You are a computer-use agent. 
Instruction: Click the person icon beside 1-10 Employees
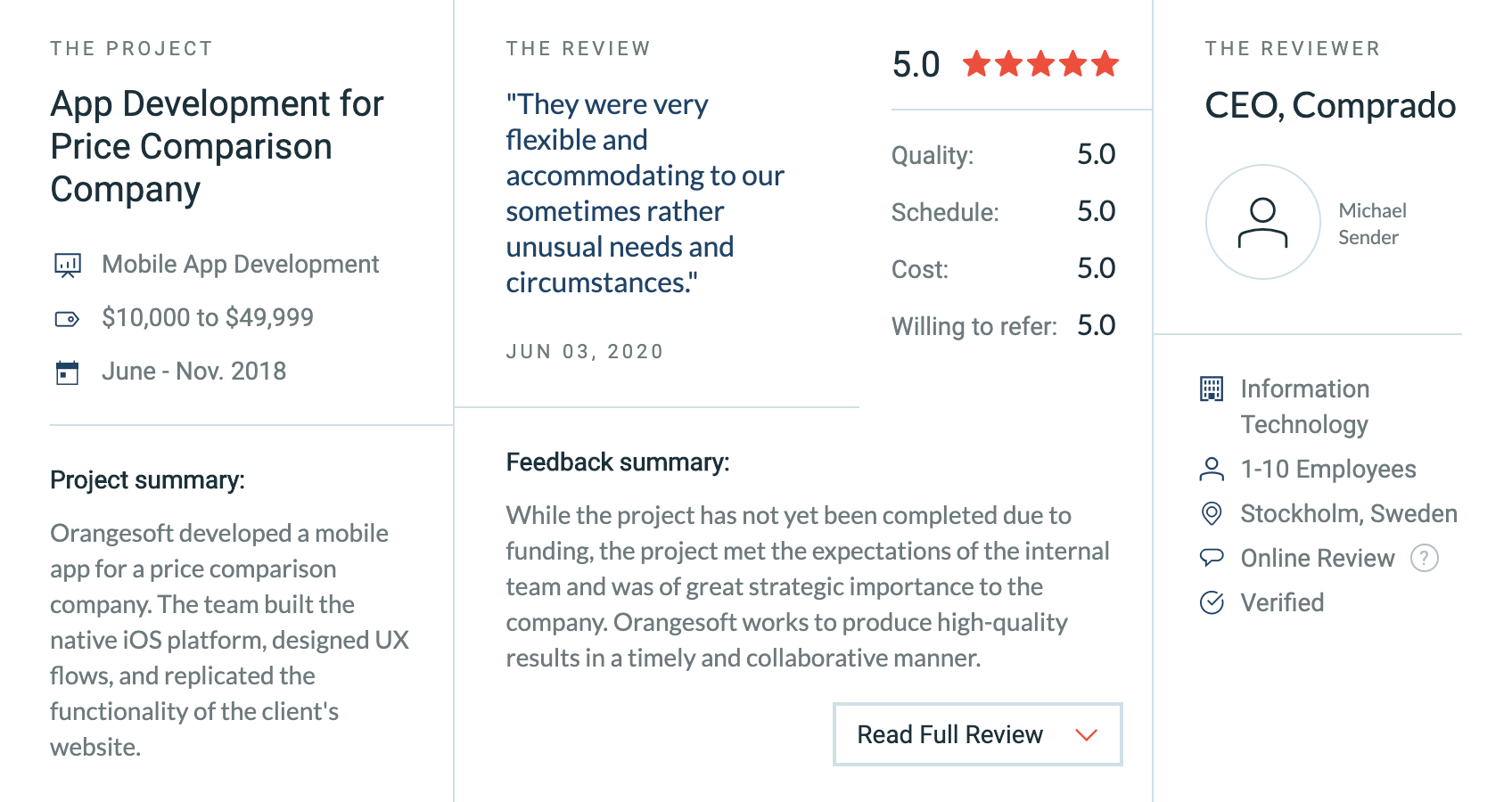[x=1212, y=470]
